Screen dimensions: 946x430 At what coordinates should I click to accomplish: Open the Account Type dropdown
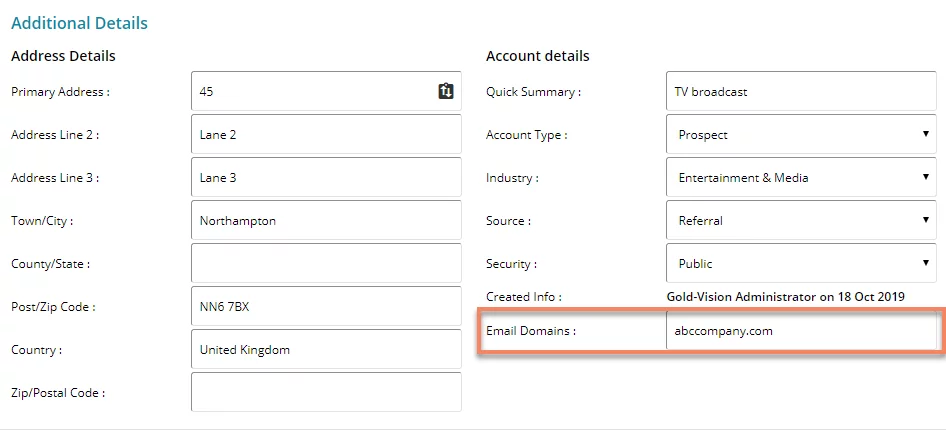801,134
